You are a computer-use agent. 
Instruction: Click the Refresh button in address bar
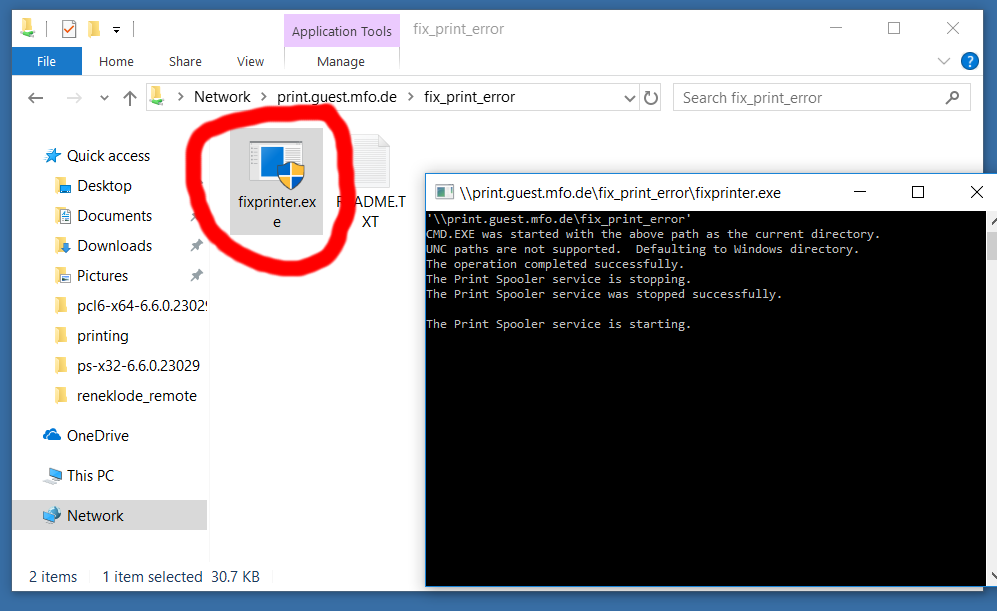(x=651, y=98)
